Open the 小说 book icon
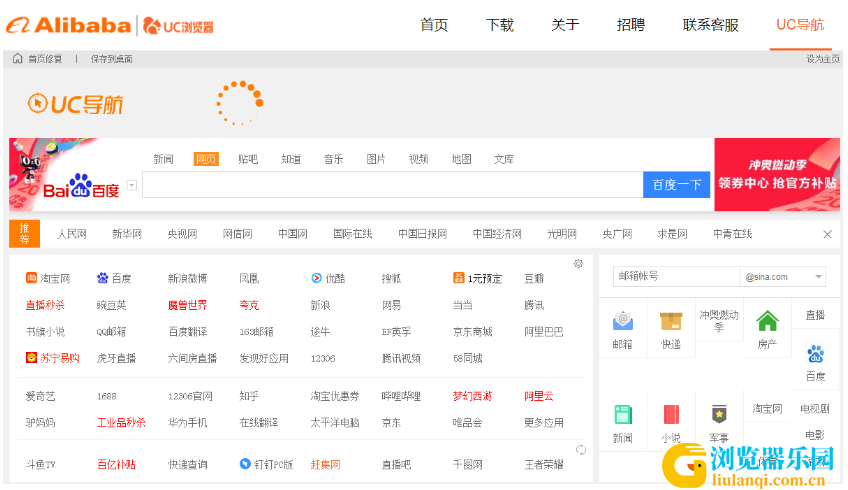 coord(671,415)
